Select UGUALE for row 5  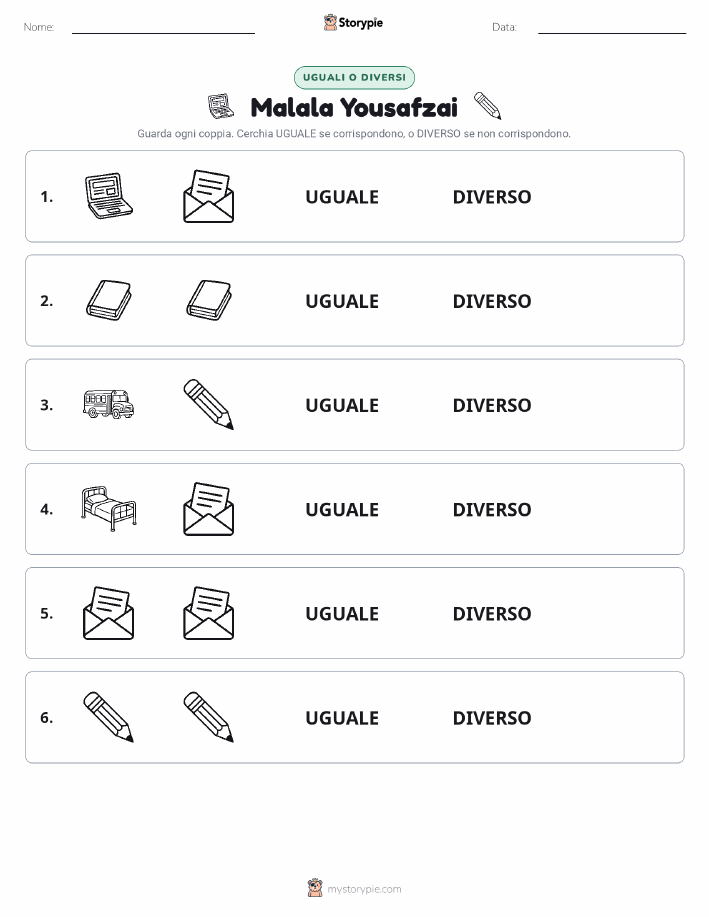[342, 614]
